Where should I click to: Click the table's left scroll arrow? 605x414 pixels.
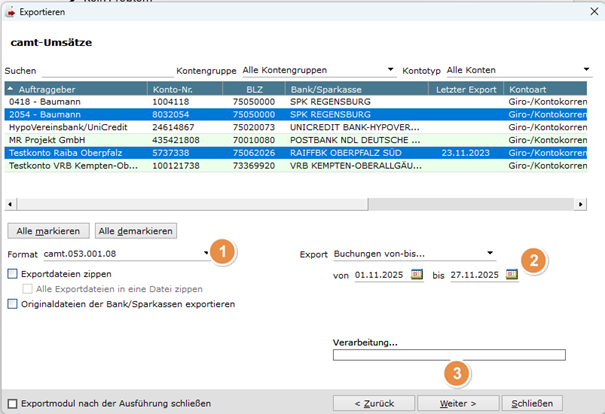click(11, 202)
